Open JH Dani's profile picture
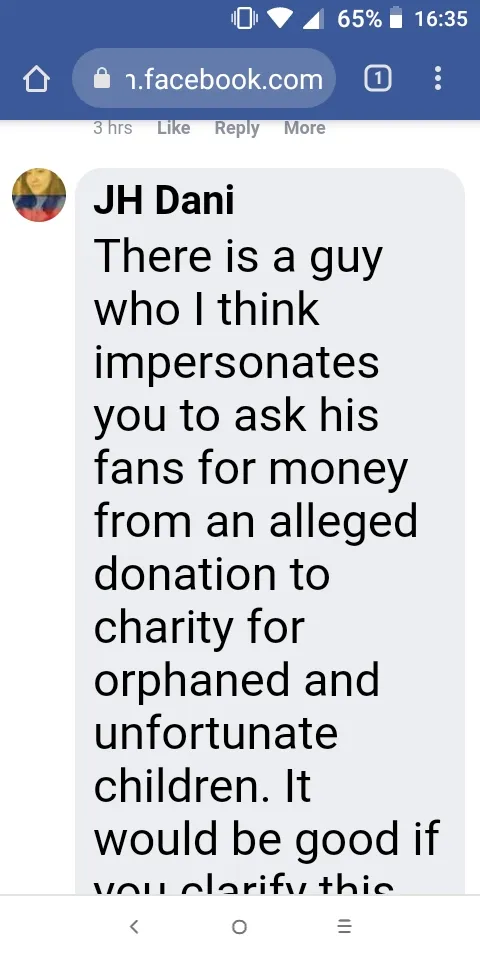This screenshot has width=480, height=960. point(39,195)
